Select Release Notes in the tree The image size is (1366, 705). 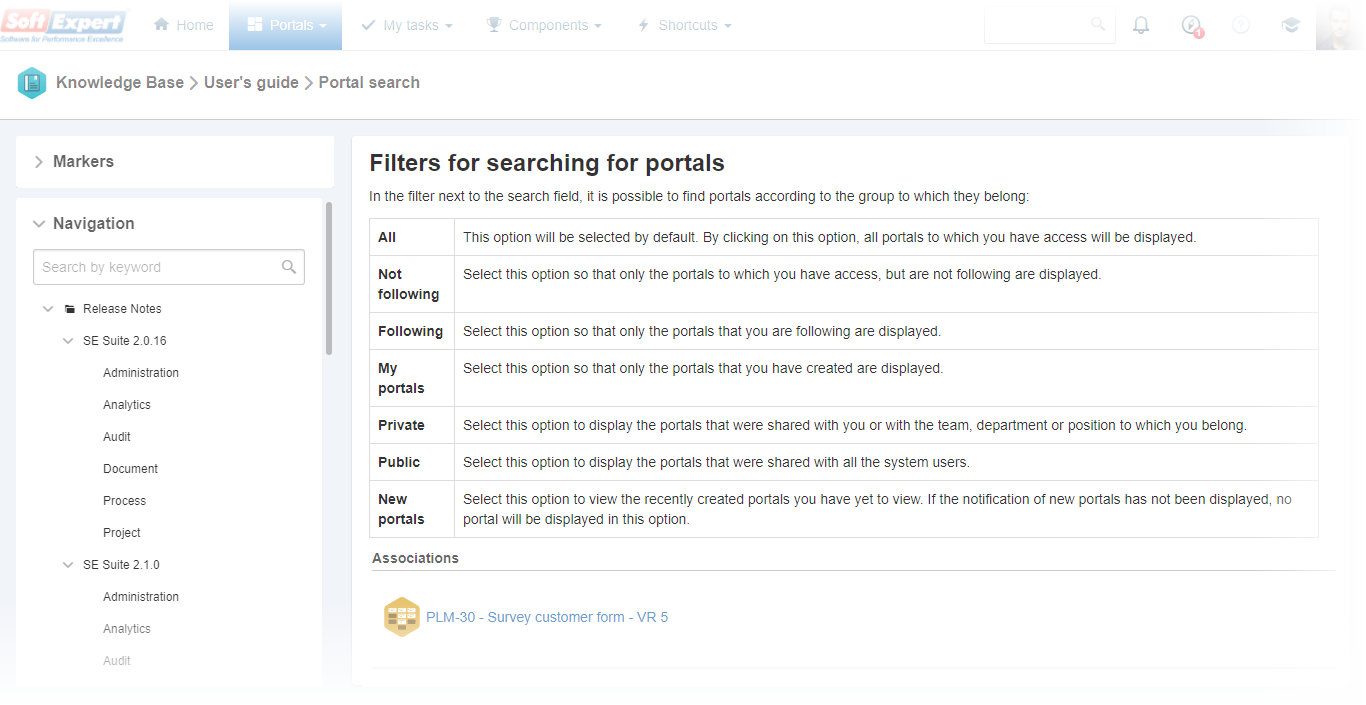(x=122, y=309)
